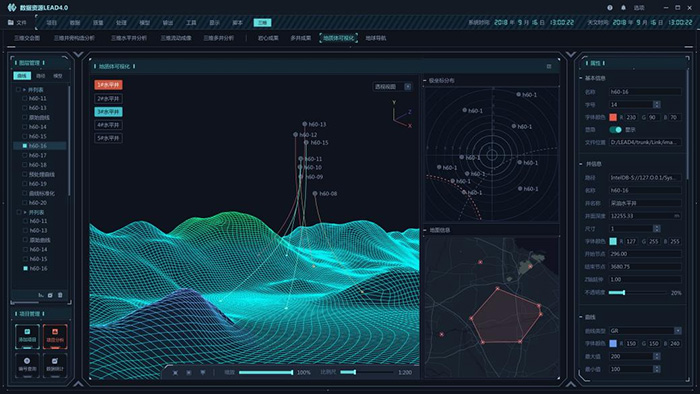The image size is (700, 394).
Task: Click the trash icon below layer list
Action: (60, 295)
